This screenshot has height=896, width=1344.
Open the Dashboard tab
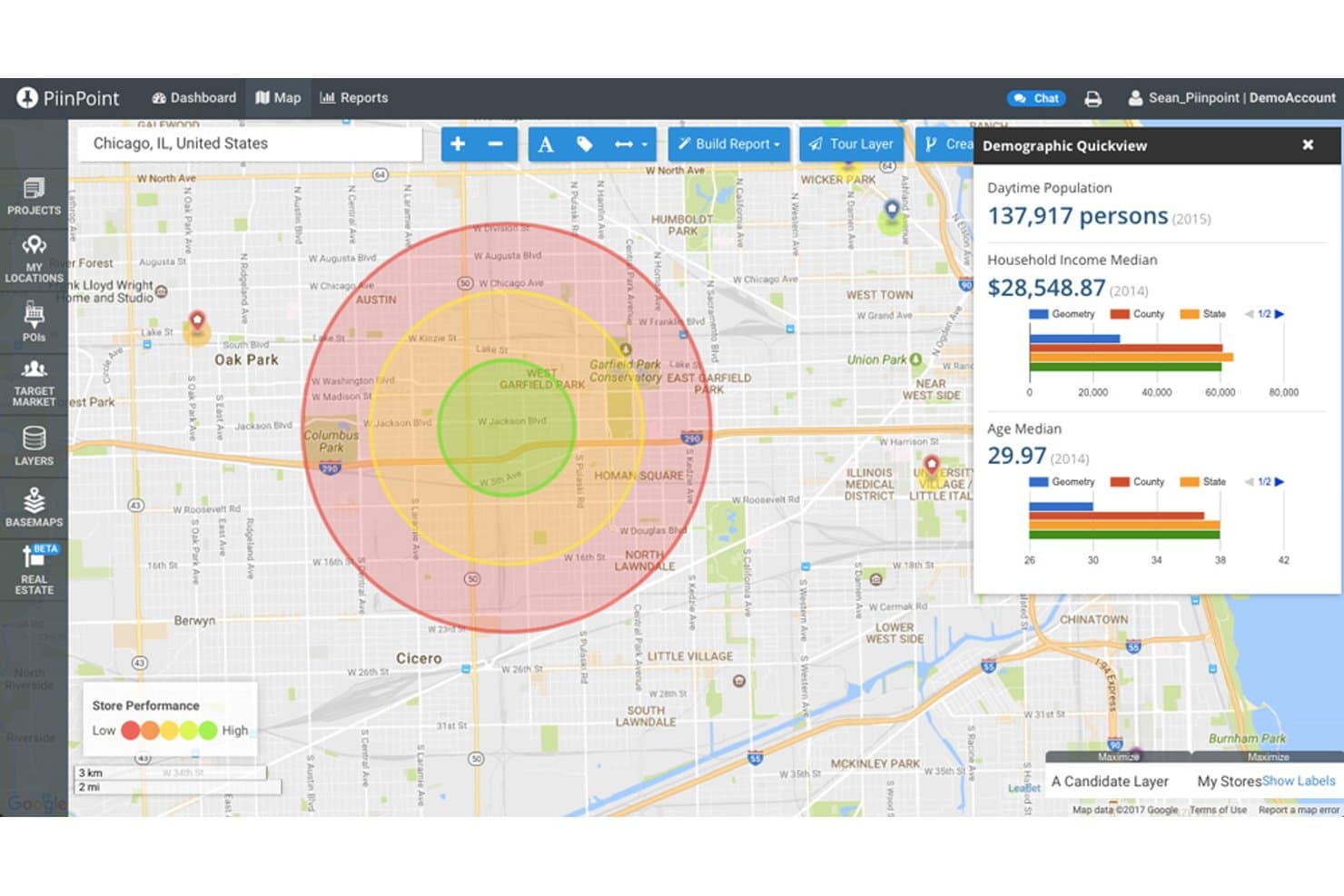194,98
